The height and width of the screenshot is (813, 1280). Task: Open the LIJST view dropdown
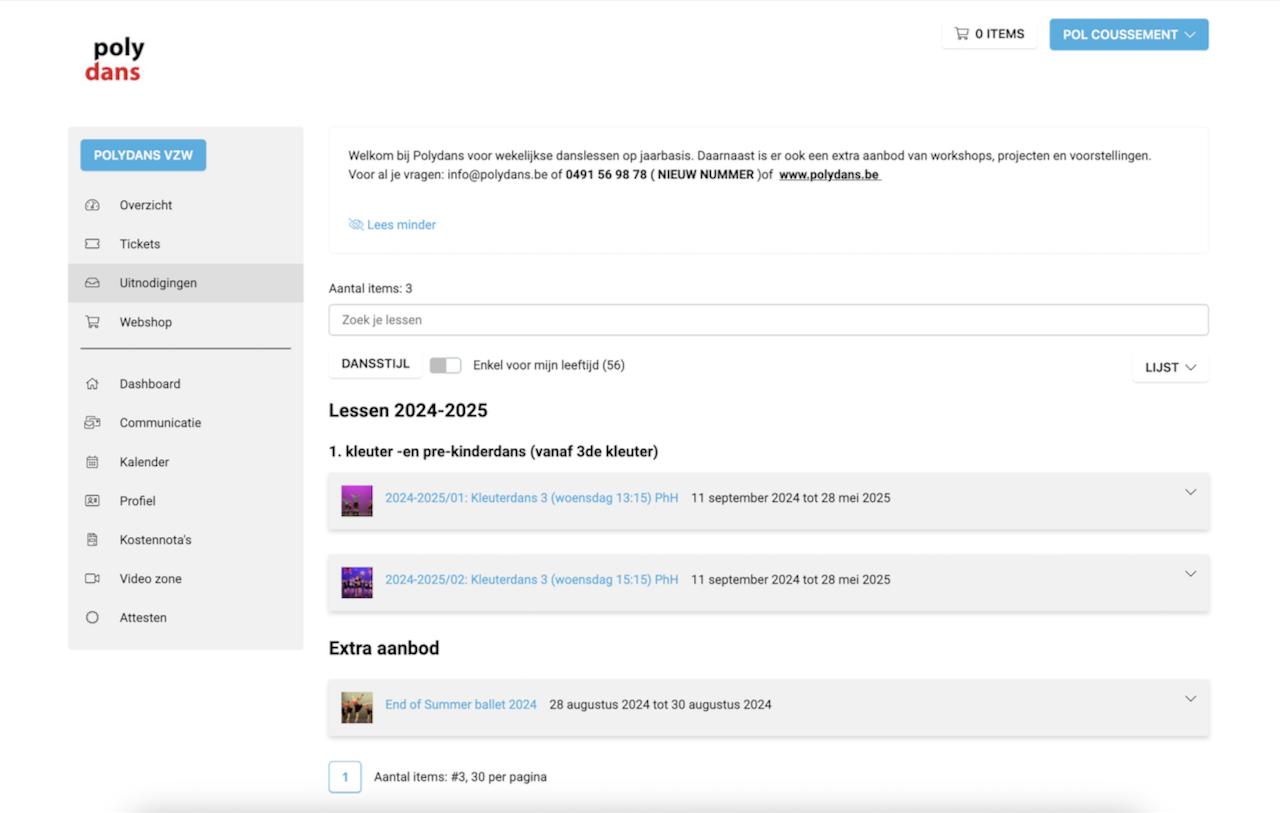(1170, 367)
